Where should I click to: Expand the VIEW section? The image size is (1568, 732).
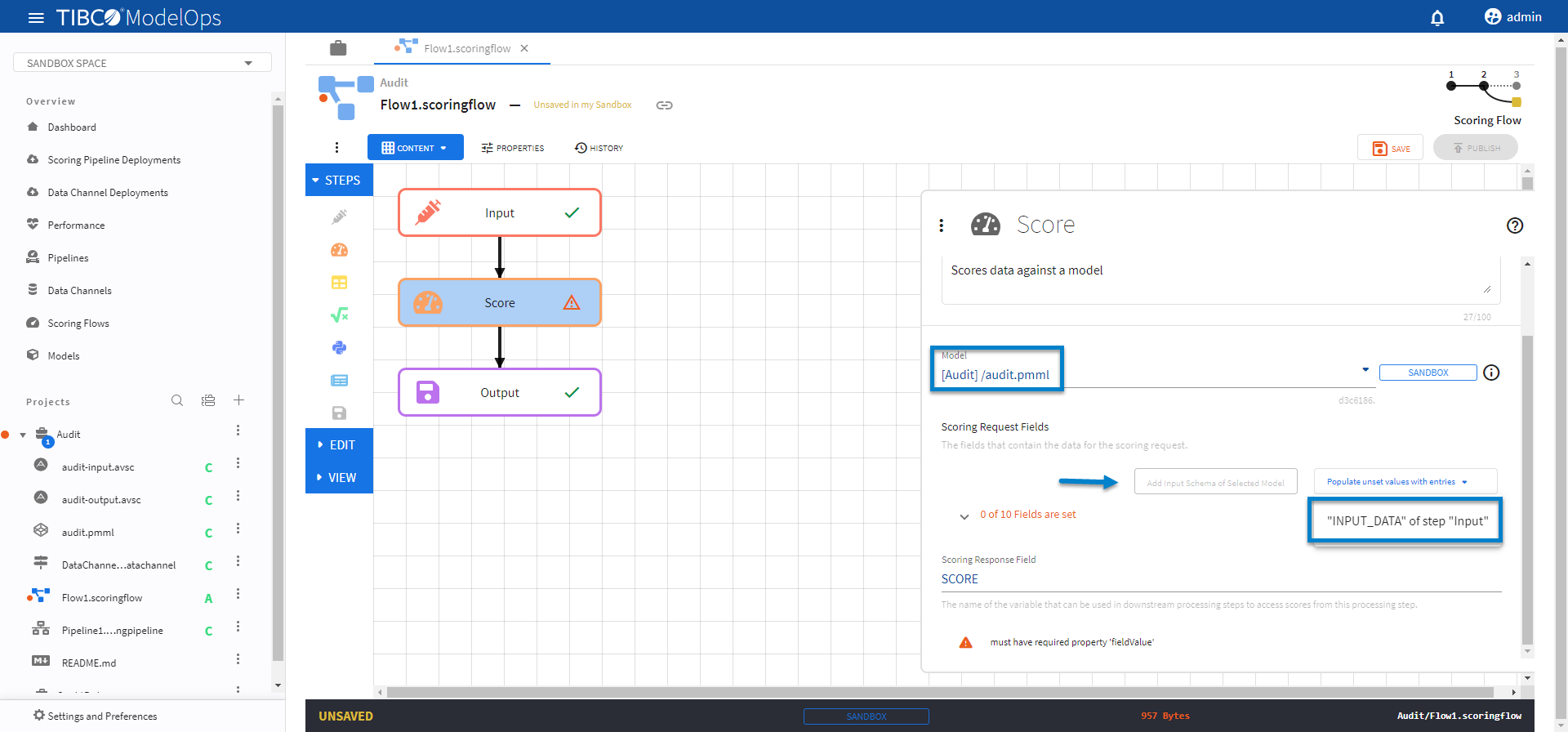(x=339, y=478)
